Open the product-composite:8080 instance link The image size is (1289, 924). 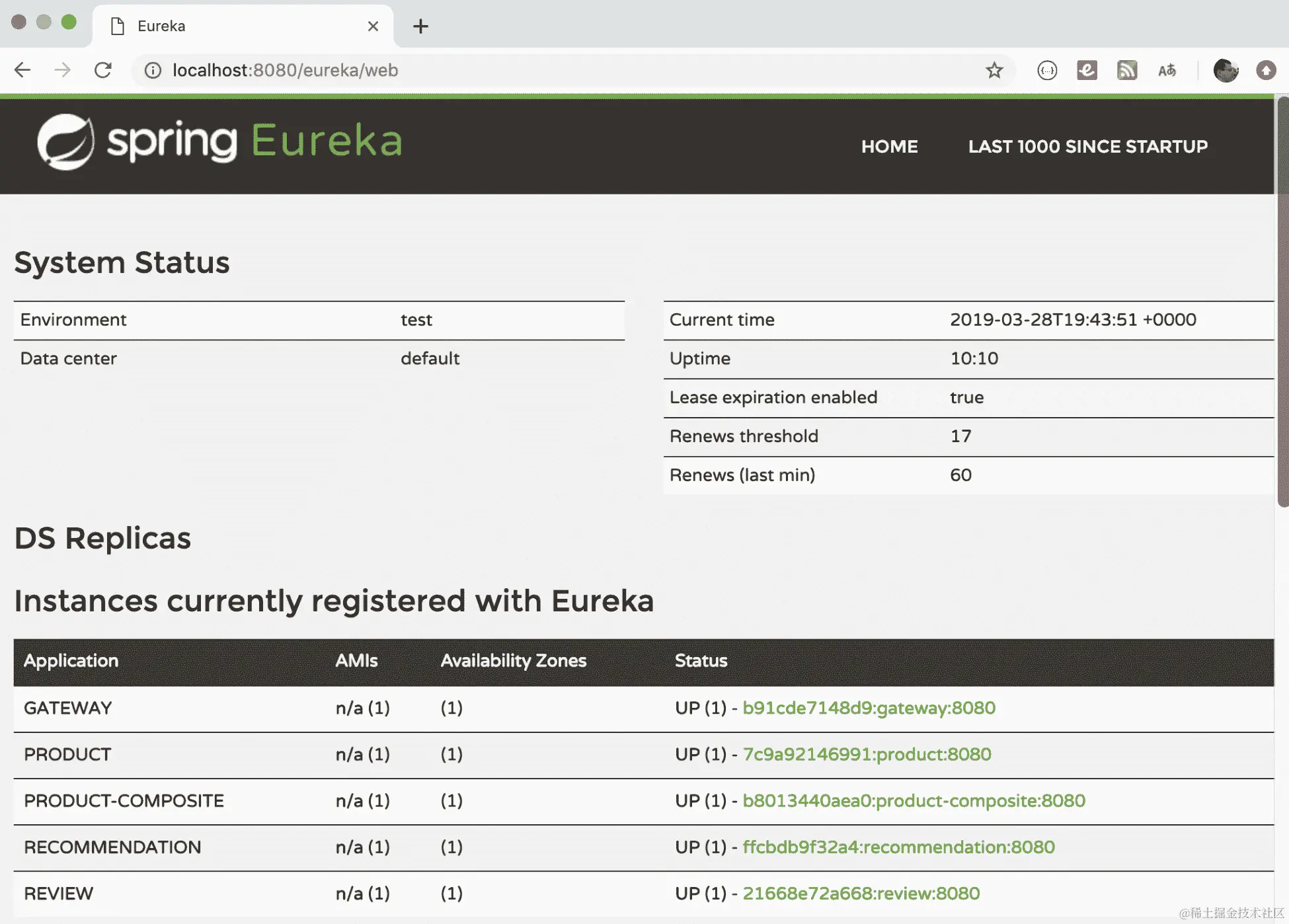pyautogui.click(x=914, y=800)
